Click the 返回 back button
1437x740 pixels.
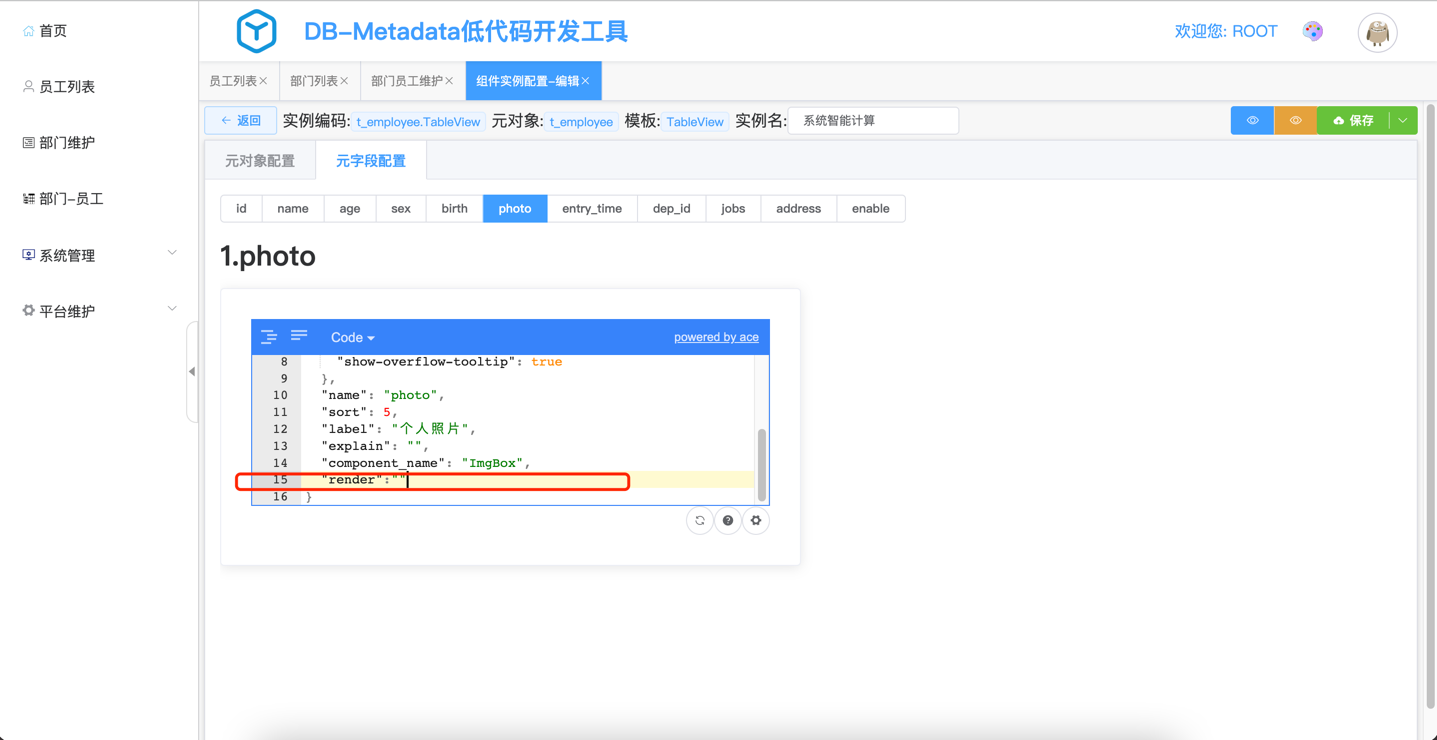pyautogui.click(x=241, y=121)
